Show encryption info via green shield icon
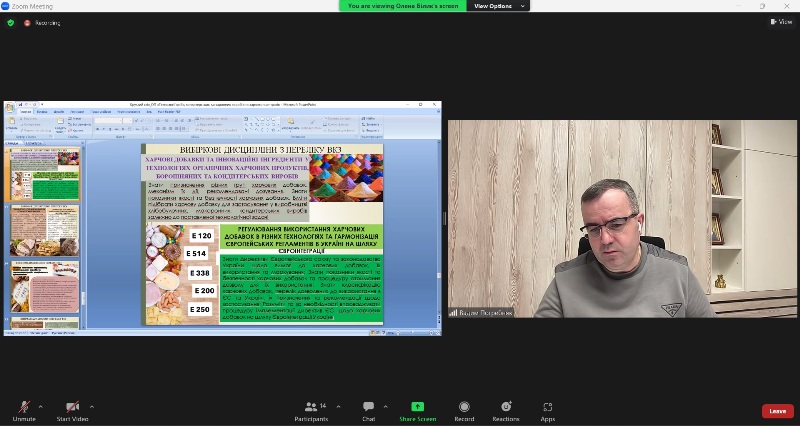Image resolution: width=800 pixels, height=426 pixels. pos(10,22)
